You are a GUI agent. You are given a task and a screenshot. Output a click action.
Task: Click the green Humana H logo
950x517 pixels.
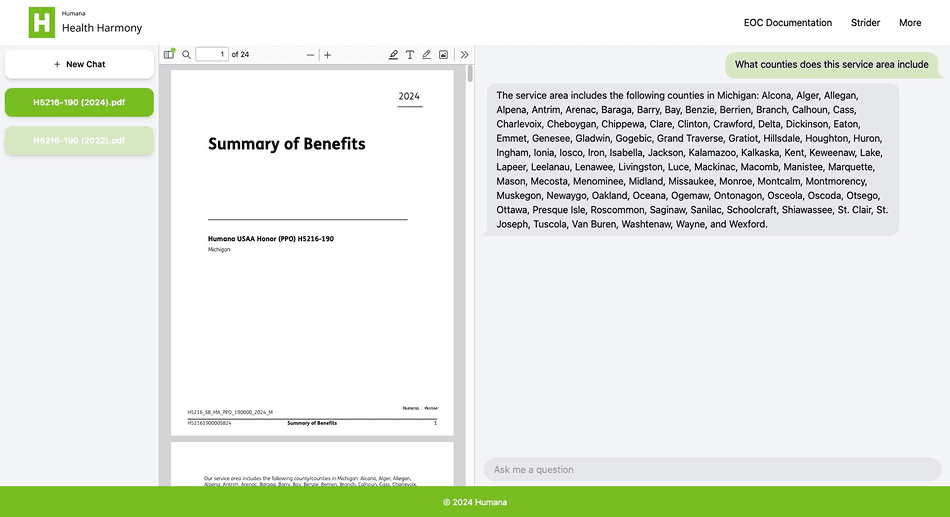[x=42, y=22]
